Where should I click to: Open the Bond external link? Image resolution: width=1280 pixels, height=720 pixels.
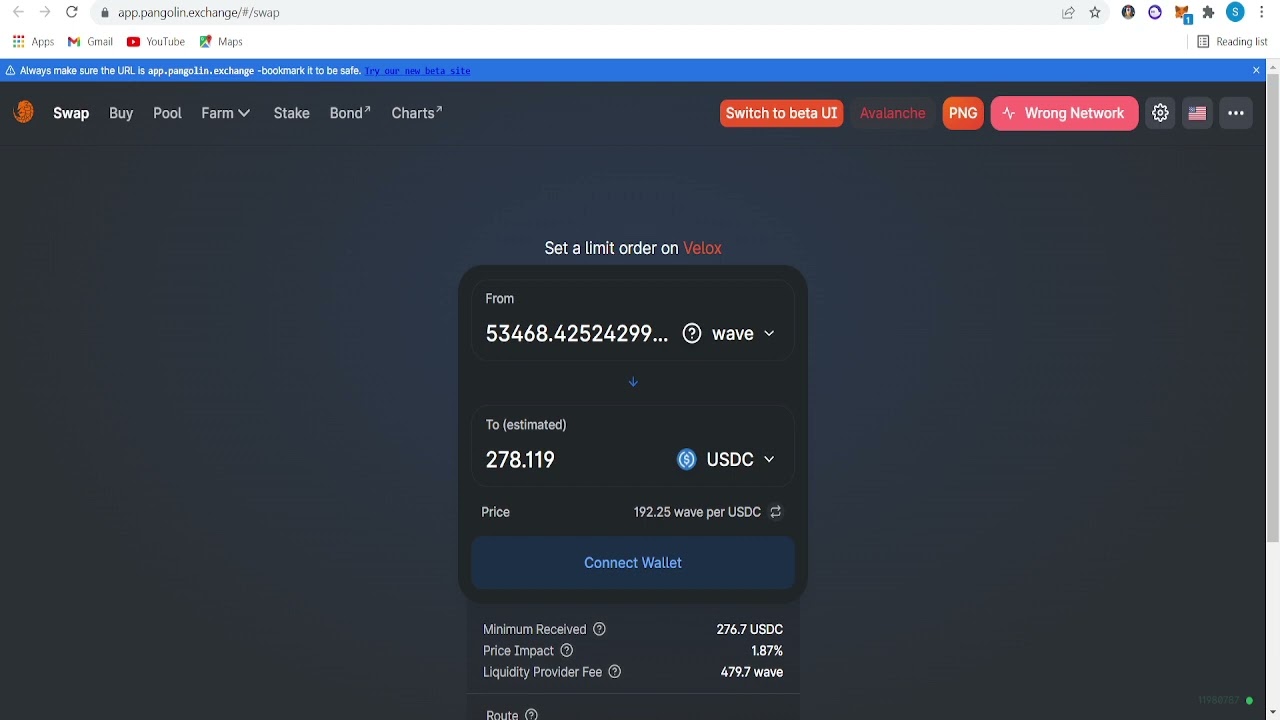(350, 113)
